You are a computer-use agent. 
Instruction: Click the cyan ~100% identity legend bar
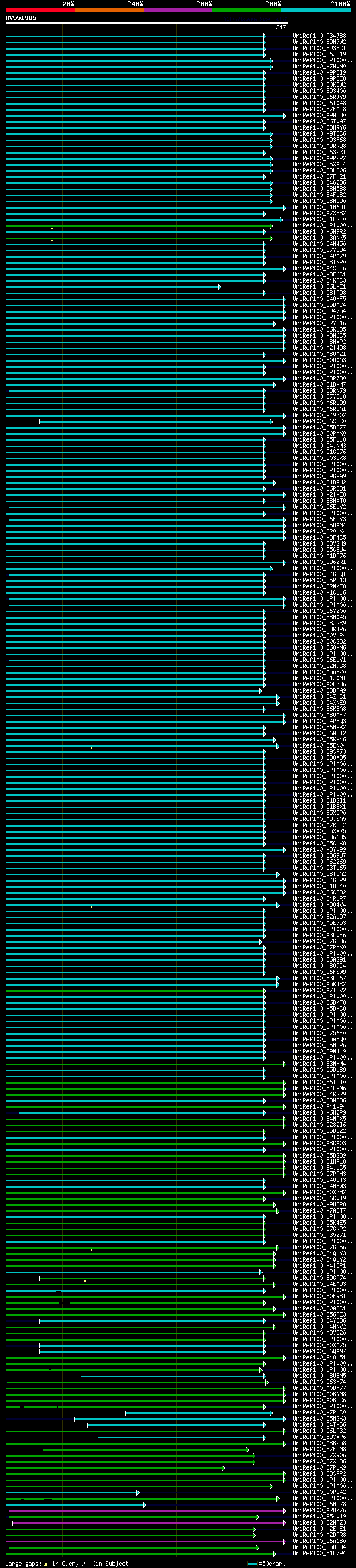(316, 10)
